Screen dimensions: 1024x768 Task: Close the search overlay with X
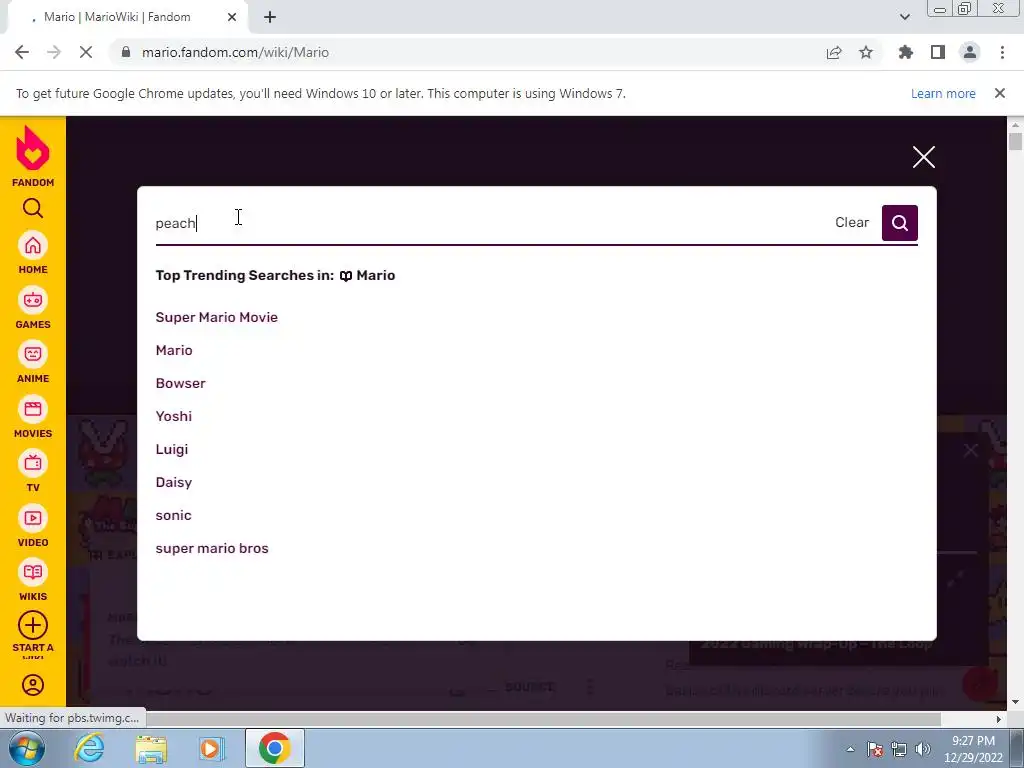pos(923,157)
